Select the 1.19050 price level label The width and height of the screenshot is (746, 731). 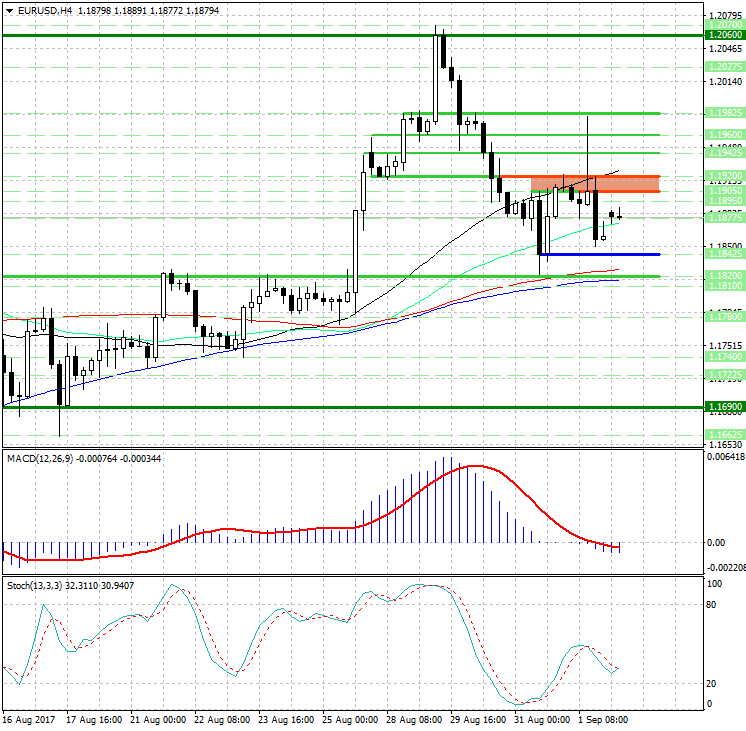coord(725,190)
